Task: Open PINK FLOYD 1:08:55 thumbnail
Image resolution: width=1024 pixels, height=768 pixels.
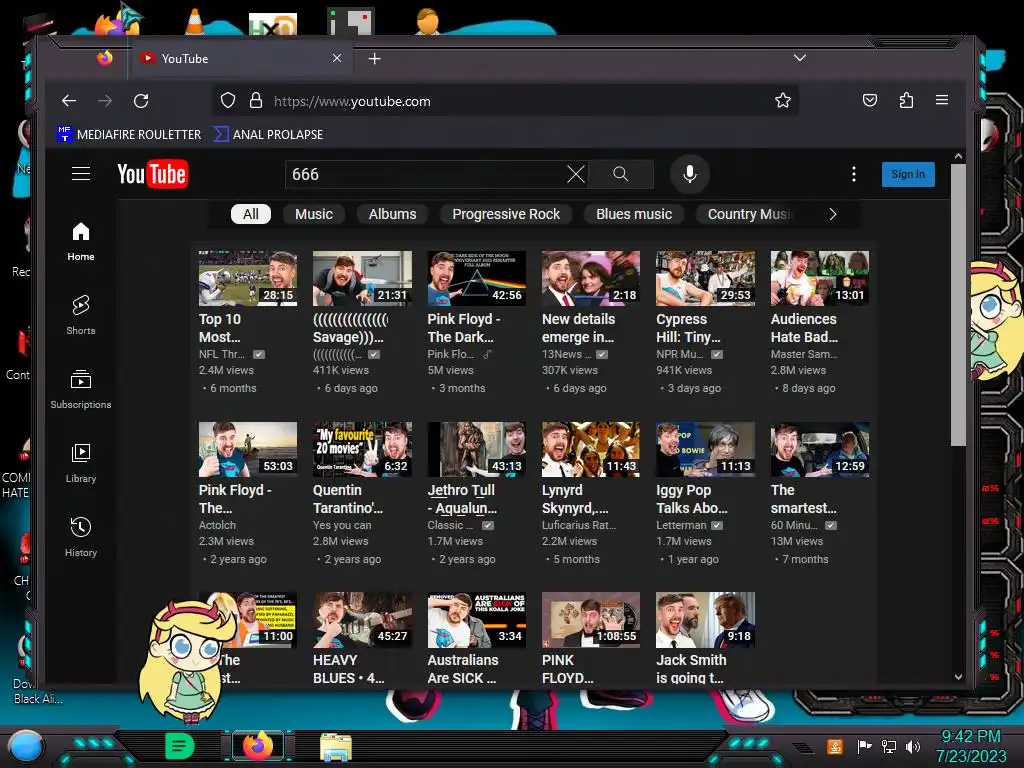Action: 590,620
